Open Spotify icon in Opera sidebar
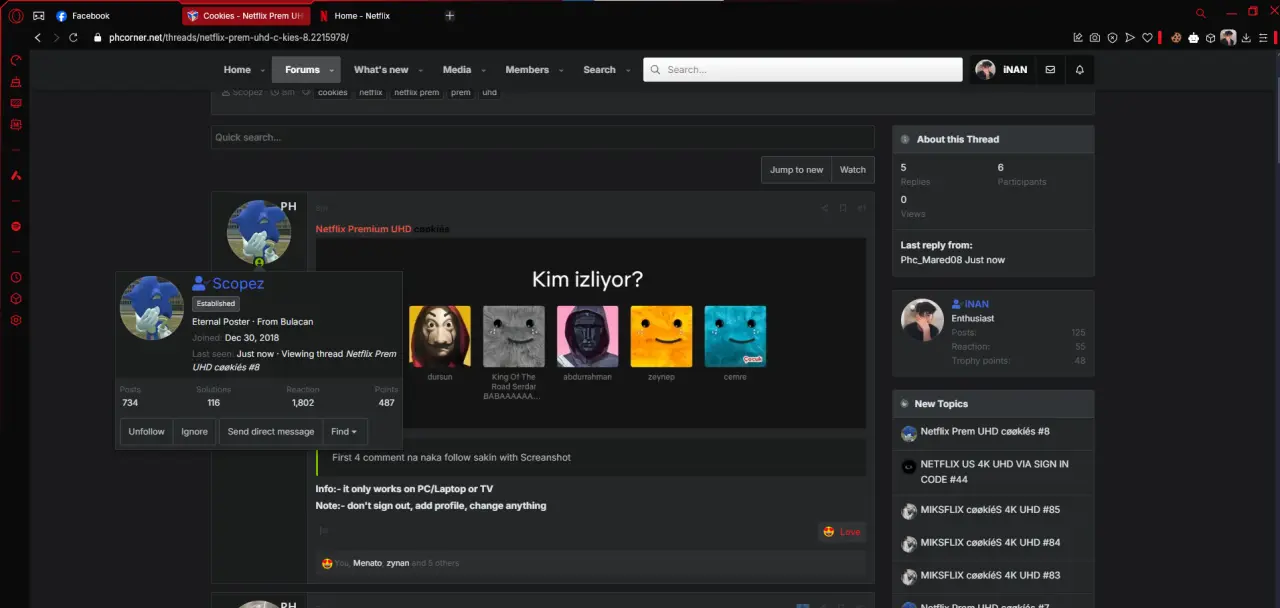1280x608 pixels. click(16, 227)
